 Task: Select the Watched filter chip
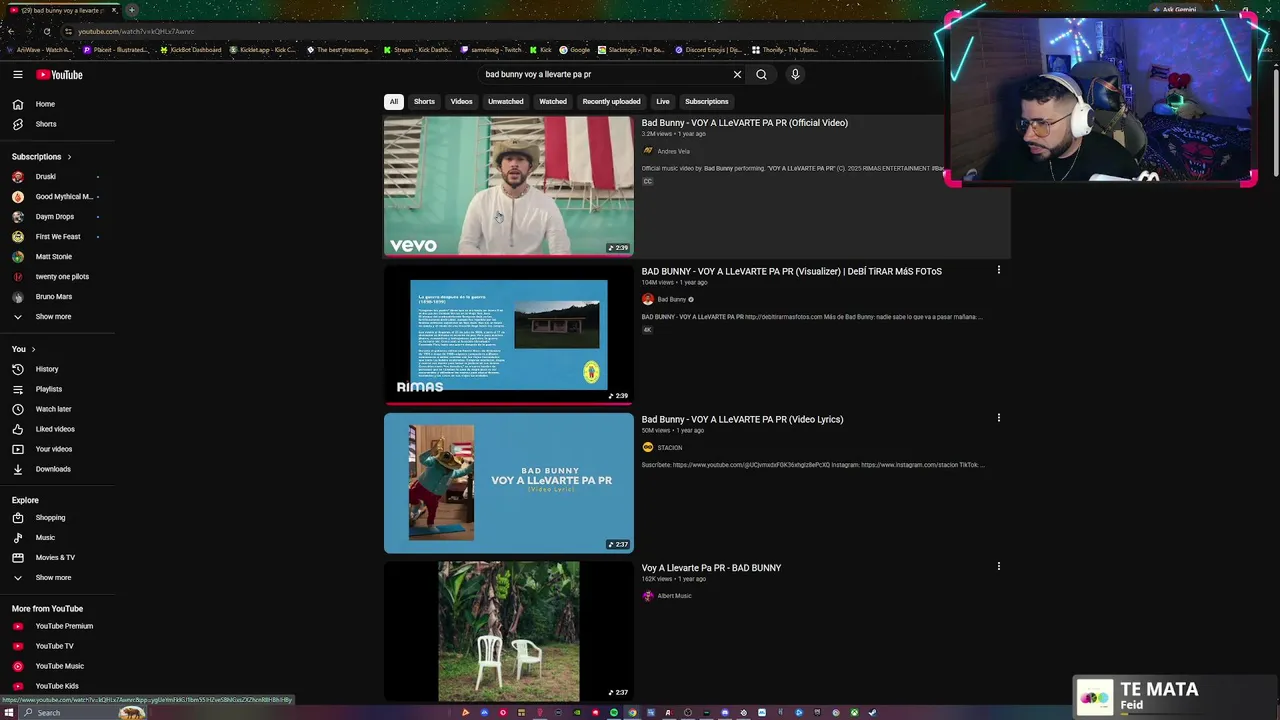point(553,101)
